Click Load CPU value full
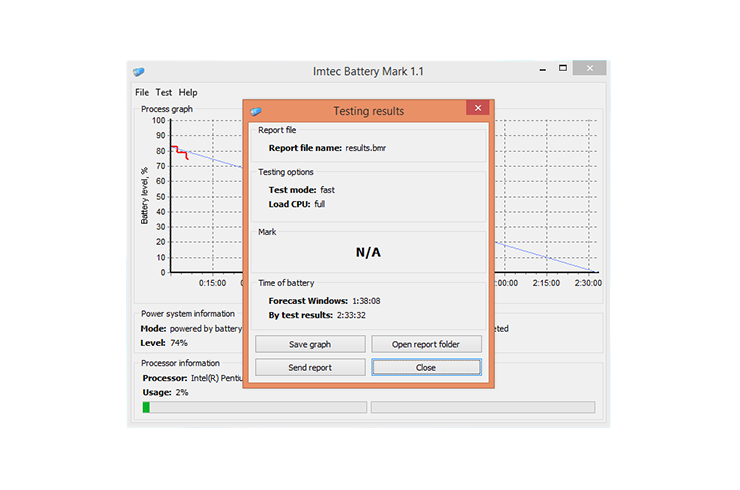Screen dimensions: 740x490 point(320,204)
